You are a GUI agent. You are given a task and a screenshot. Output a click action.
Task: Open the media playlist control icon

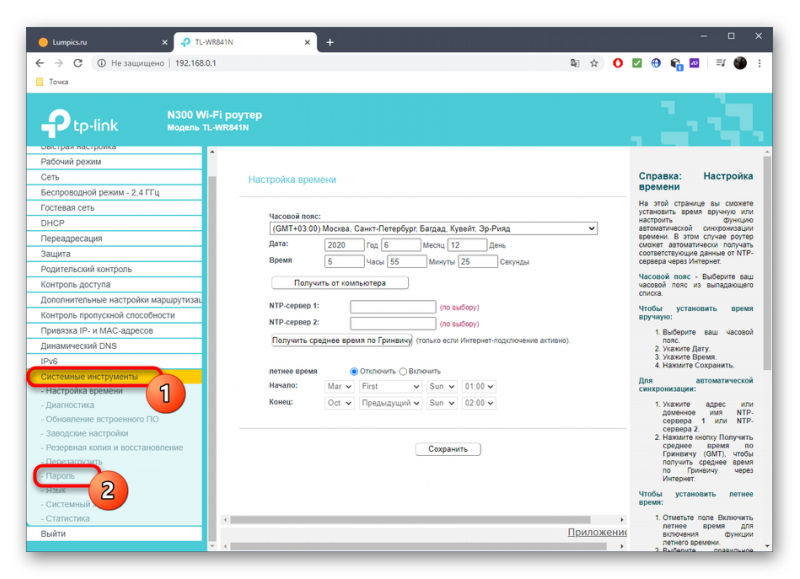tap(720, 63)
